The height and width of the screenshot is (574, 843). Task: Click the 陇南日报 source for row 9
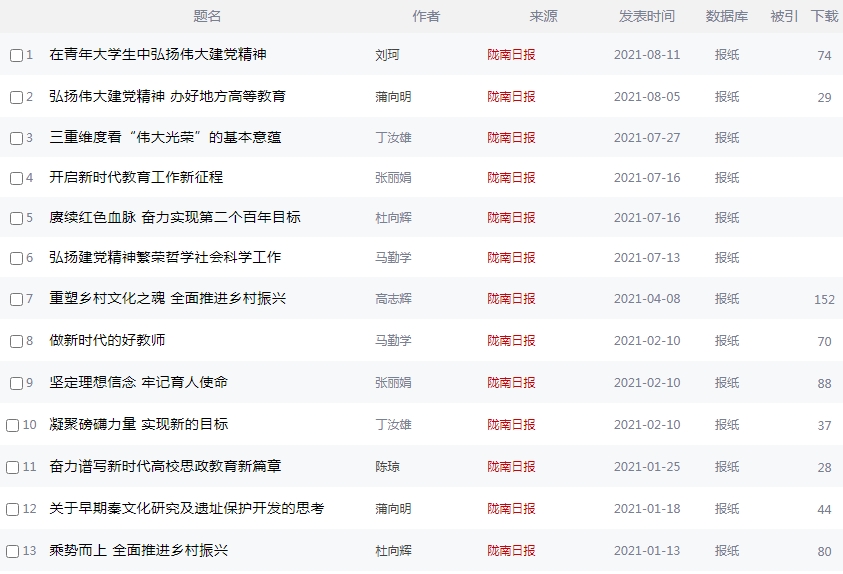[x=511, y=383]
